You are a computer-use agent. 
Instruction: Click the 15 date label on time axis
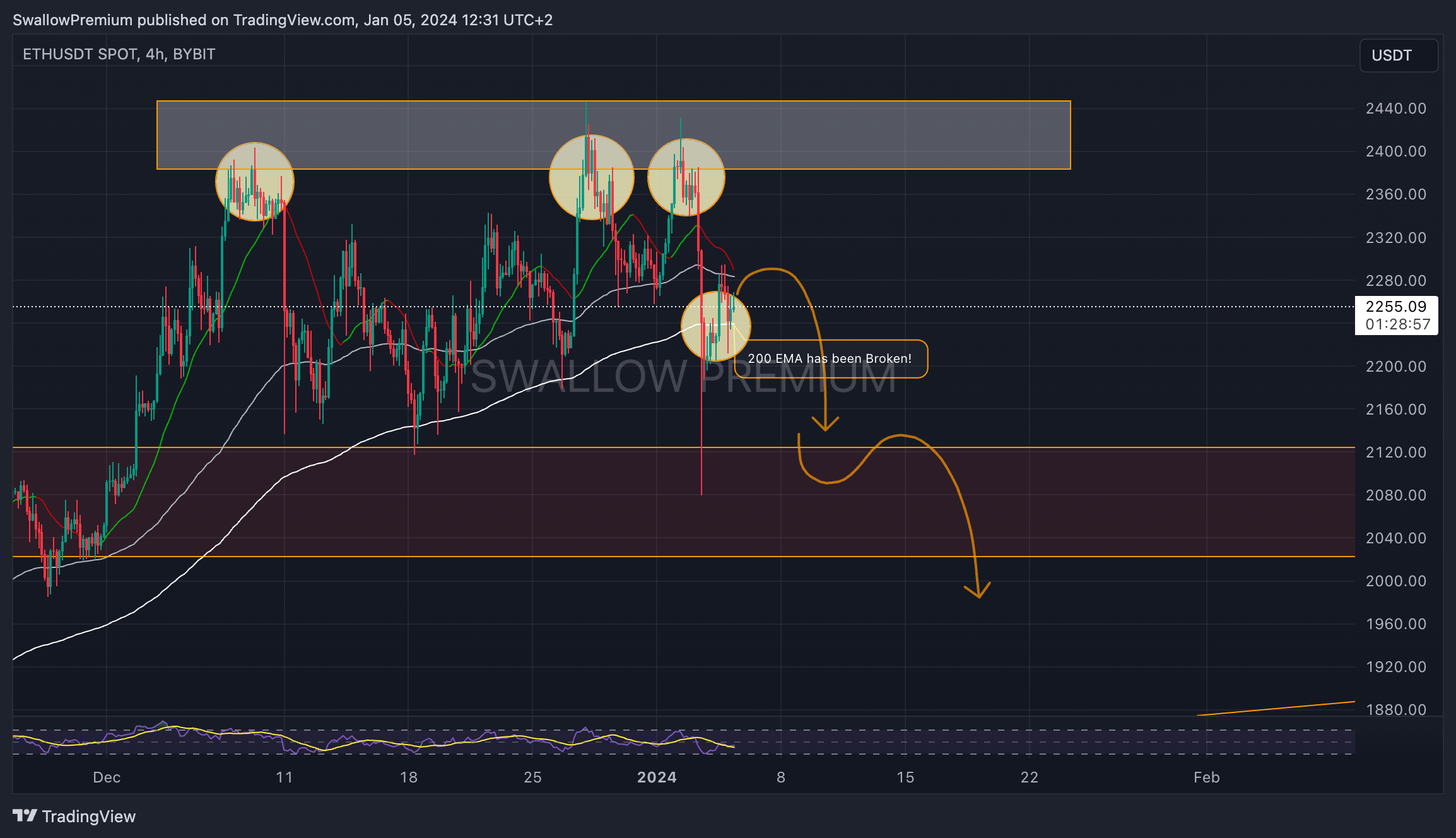905,777
